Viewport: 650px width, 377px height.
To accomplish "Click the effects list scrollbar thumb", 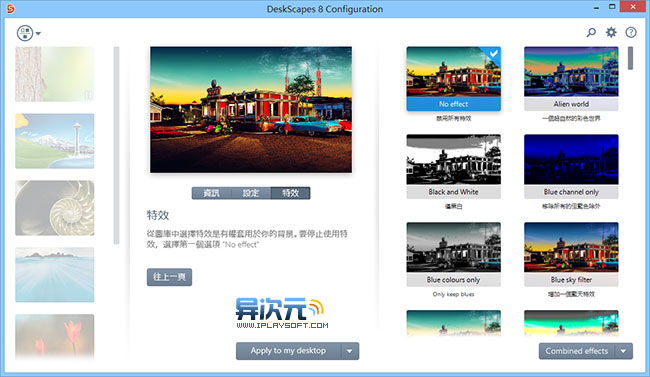I will (x=631, y=58).
